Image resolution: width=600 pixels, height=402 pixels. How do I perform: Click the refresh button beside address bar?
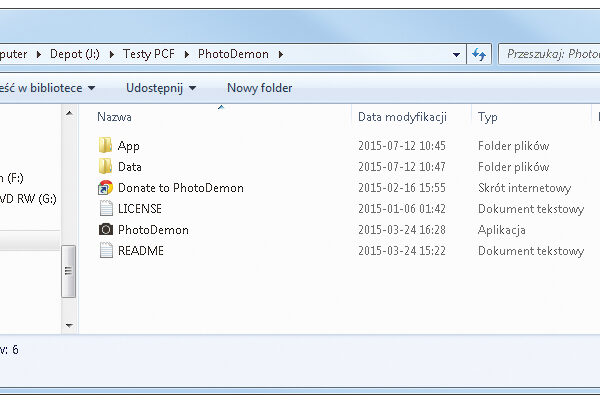pyautogui.click(x=479, y=54)
